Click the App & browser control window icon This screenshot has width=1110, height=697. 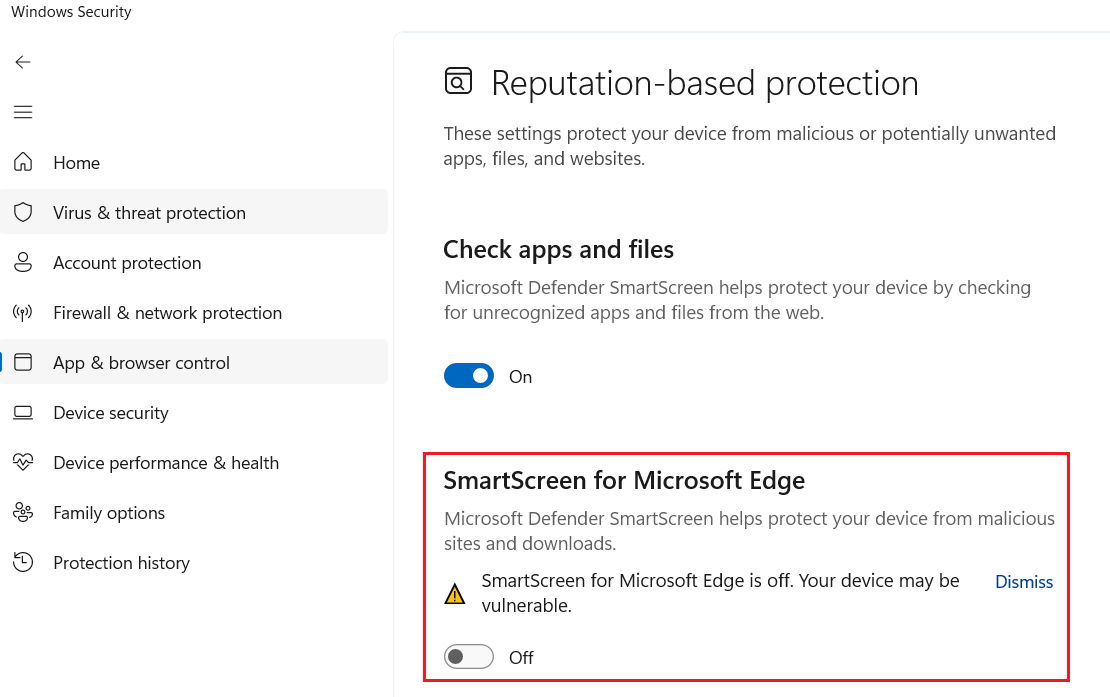pyautogui.click(x=23, y=362)
